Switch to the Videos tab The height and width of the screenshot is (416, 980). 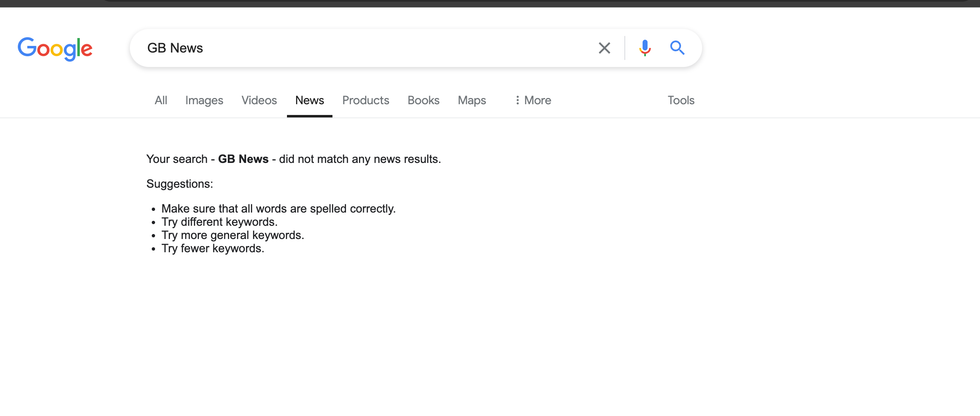coord(259,101)
